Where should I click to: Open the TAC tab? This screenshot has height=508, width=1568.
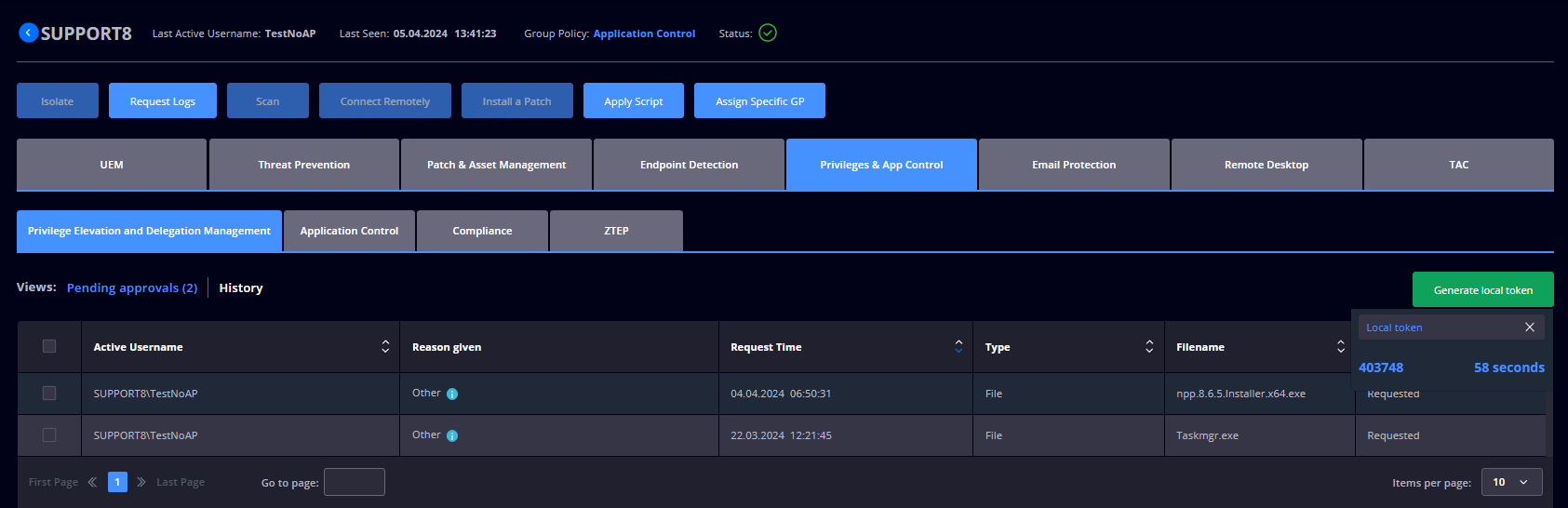pyautogui.click(x=1459, y=165)
